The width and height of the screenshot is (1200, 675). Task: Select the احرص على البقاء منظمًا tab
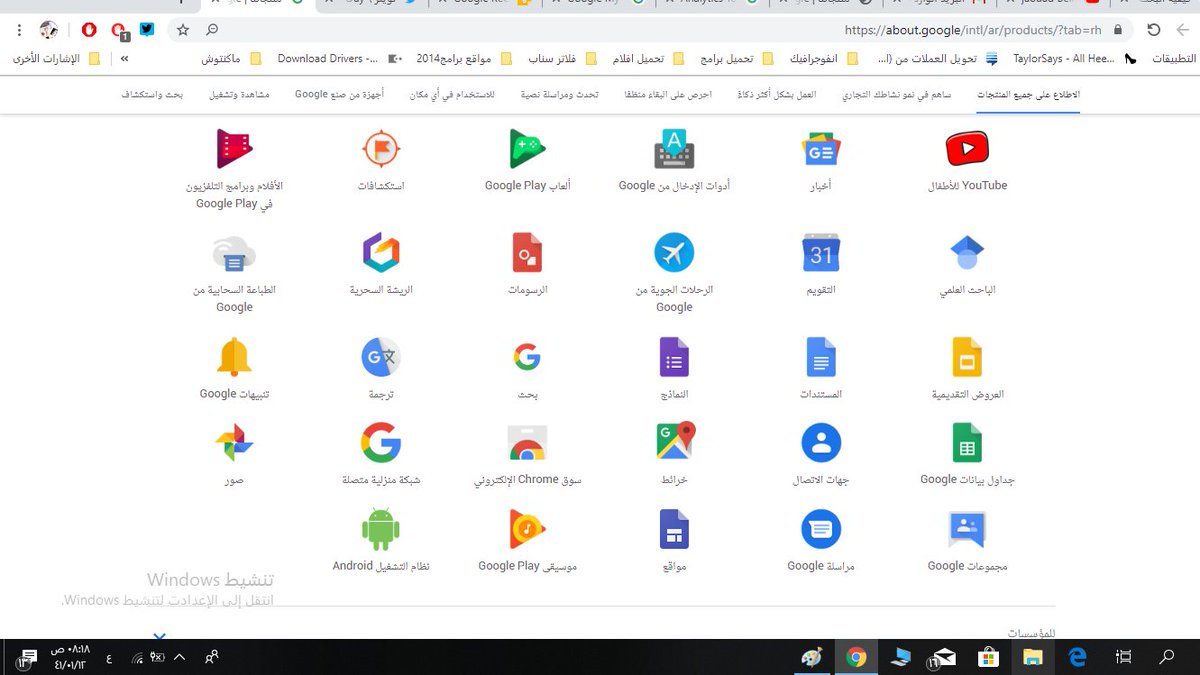668,95
